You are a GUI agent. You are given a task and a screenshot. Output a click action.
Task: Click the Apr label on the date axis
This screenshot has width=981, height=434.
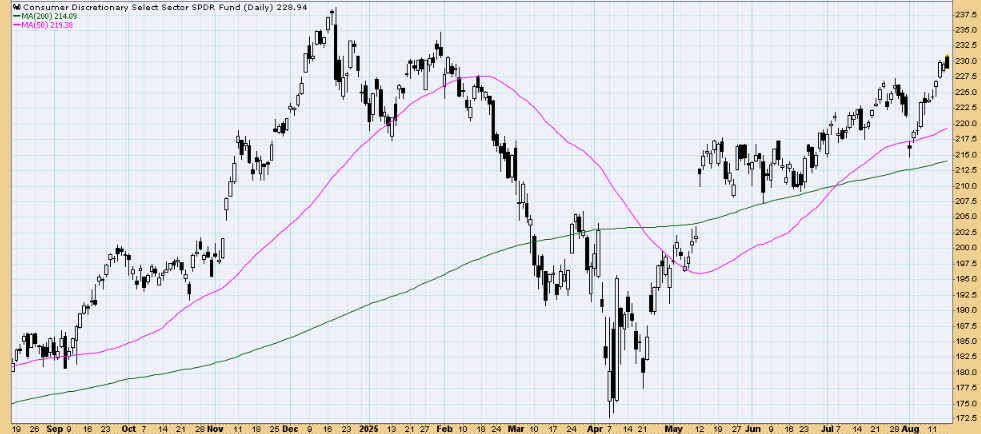tap(594, 430)
